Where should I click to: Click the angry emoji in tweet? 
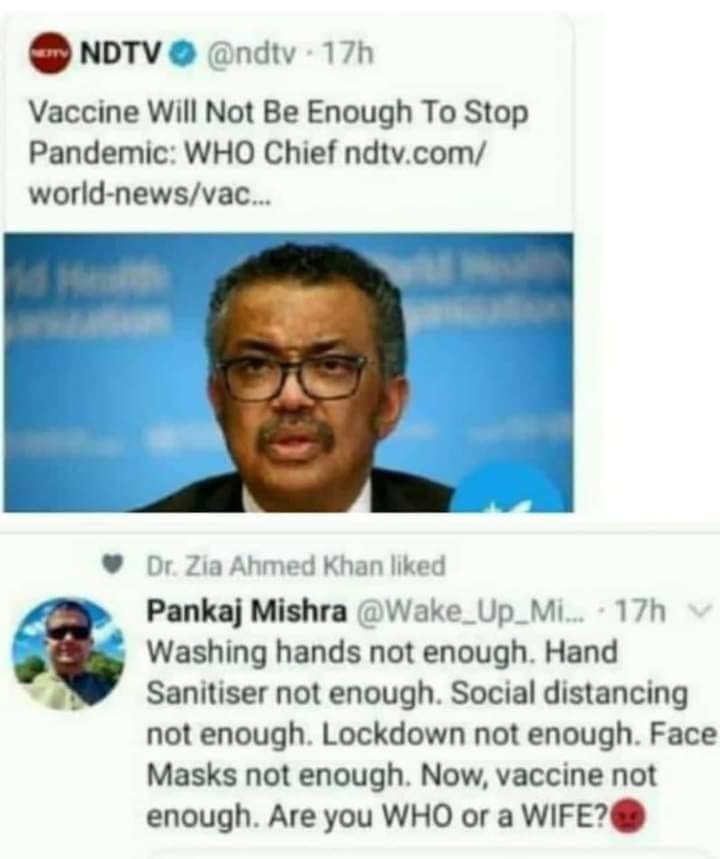(x=627, y=816)
